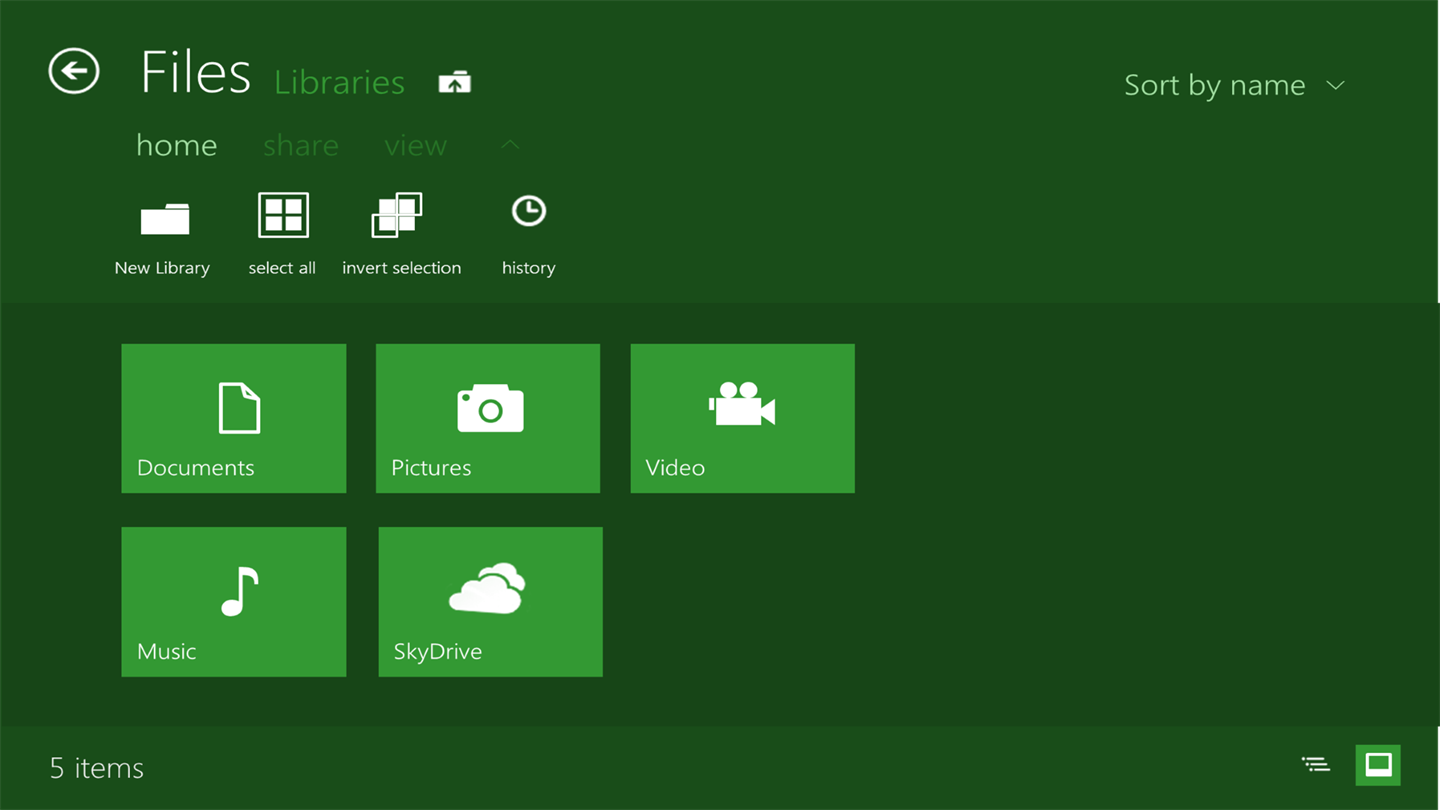
Task: Open the Pictures library tile
Action: [488, 418]
